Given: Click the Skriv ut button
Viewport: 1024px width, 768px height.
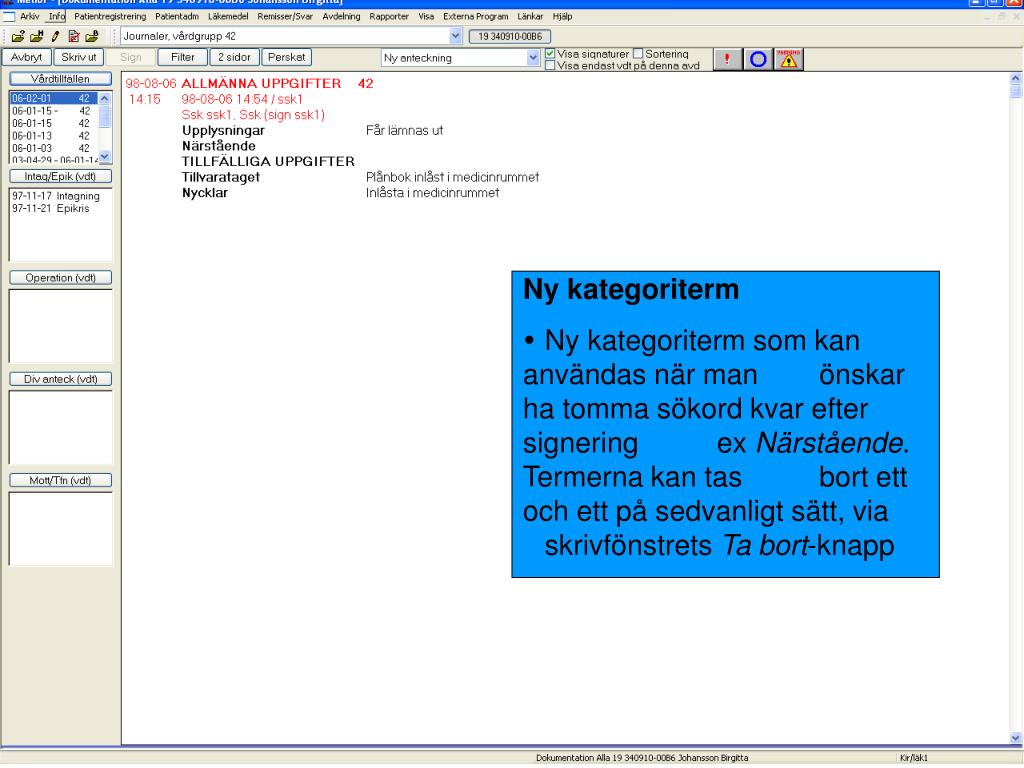Looking at the screenshot, I should (x=78, y=57).
